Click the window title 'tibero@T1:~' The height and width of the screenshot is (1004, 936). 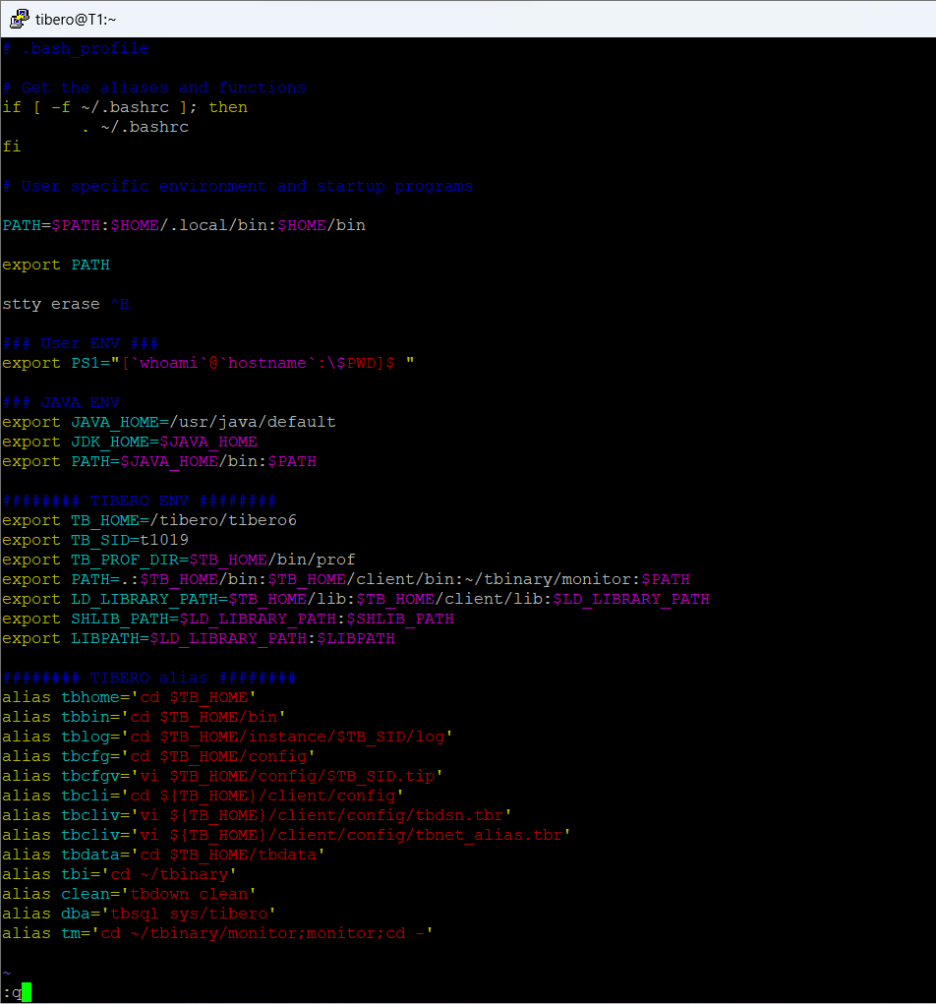pos(76,20)
